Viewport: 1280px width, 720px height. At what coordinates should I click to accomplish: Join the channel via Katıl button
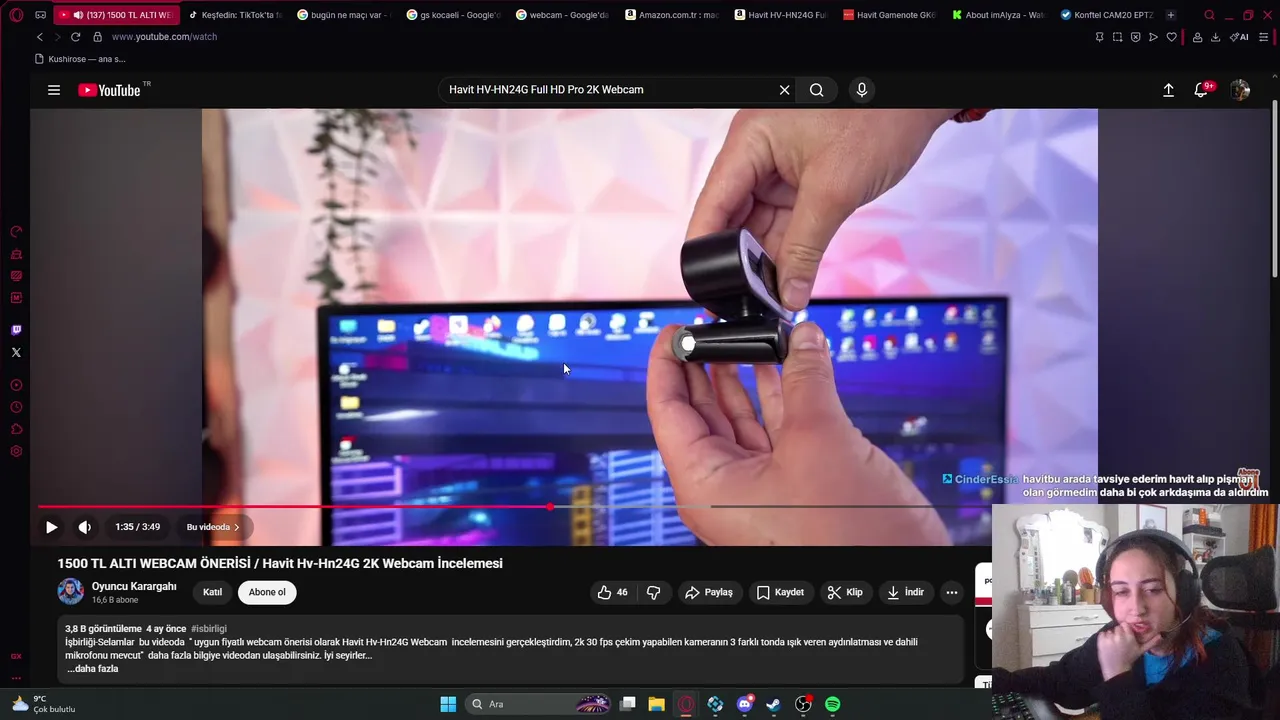[213, 592]
